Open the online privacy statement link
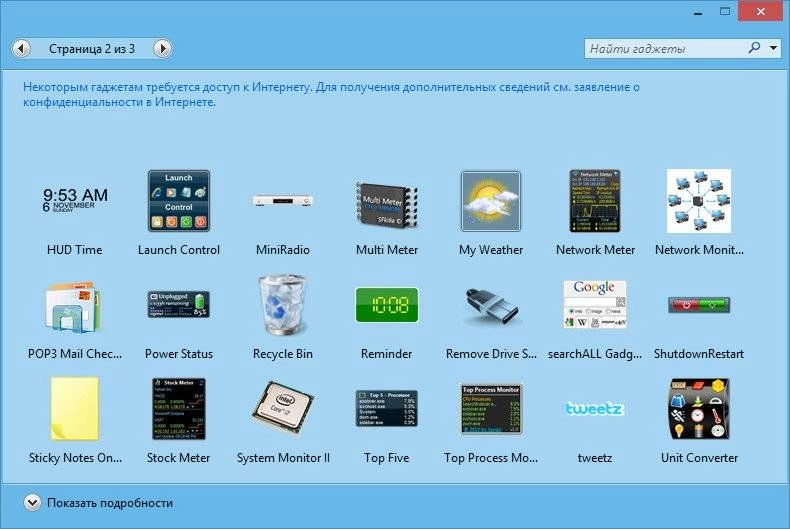 pos(331,94)
